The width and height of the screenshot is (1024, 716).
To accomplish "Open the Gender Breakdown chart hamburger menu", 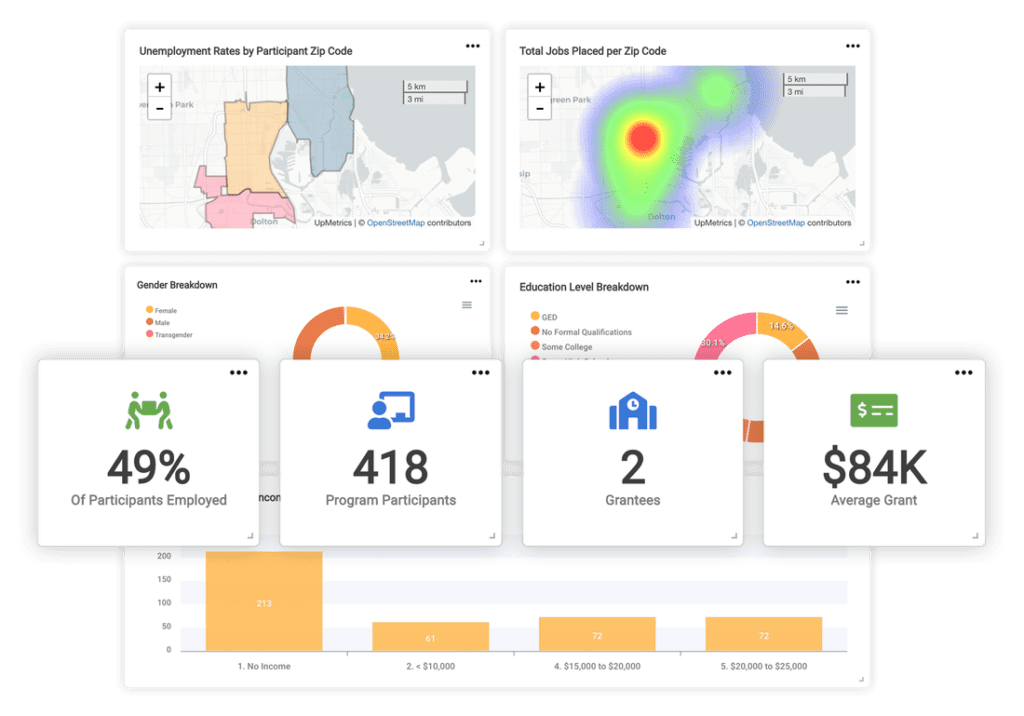I will pyautogui.click(x=467, y=305).
